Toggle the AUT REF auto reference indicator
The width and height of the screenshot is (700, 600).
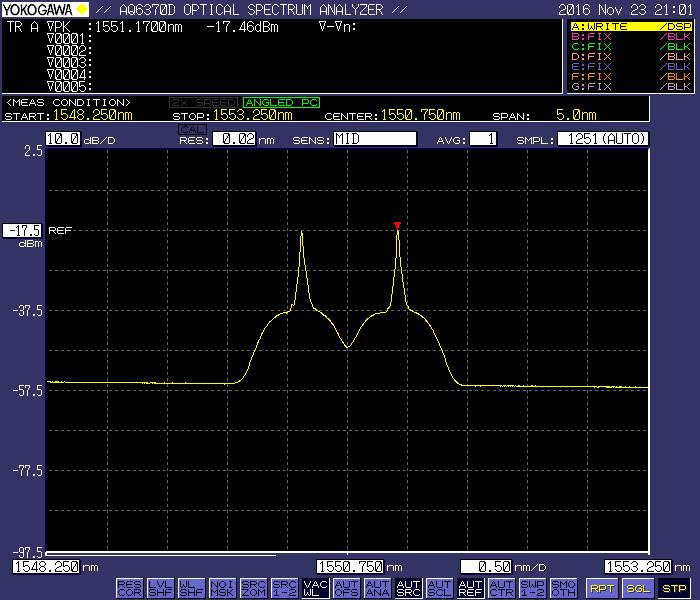point(471,588)
